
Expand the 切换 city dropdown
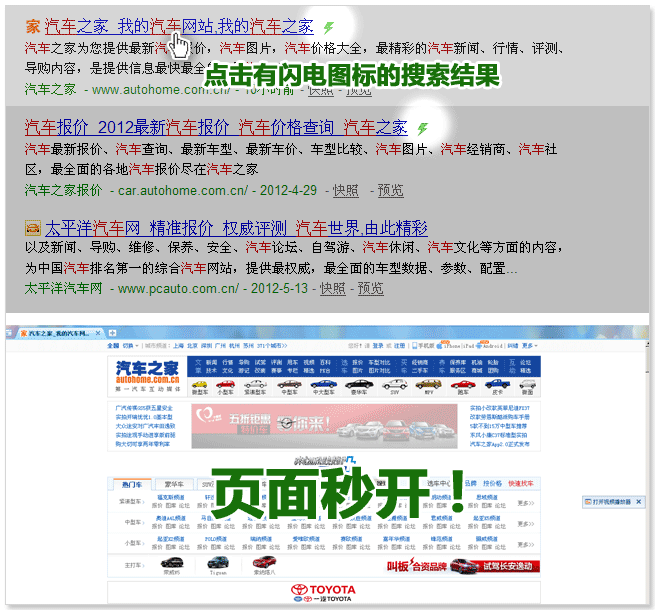click(130, 346)
